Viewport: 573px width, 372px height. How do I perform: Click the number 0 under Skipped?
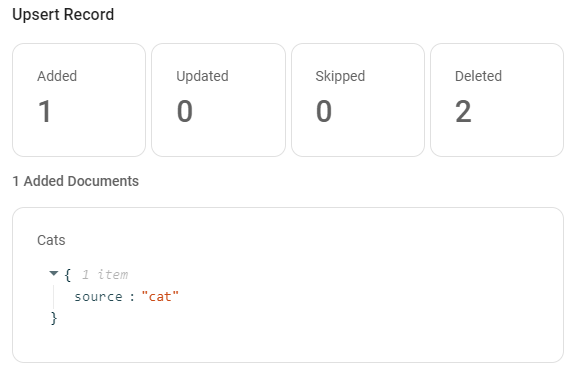tap(324, 111)
